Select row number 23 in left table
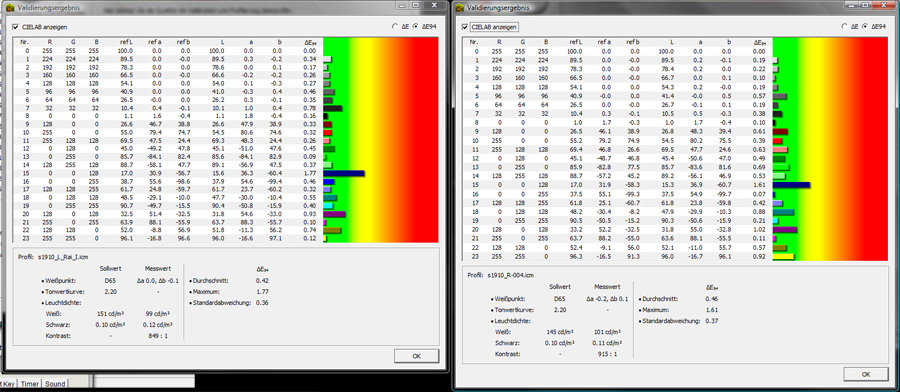 [25, 238]
